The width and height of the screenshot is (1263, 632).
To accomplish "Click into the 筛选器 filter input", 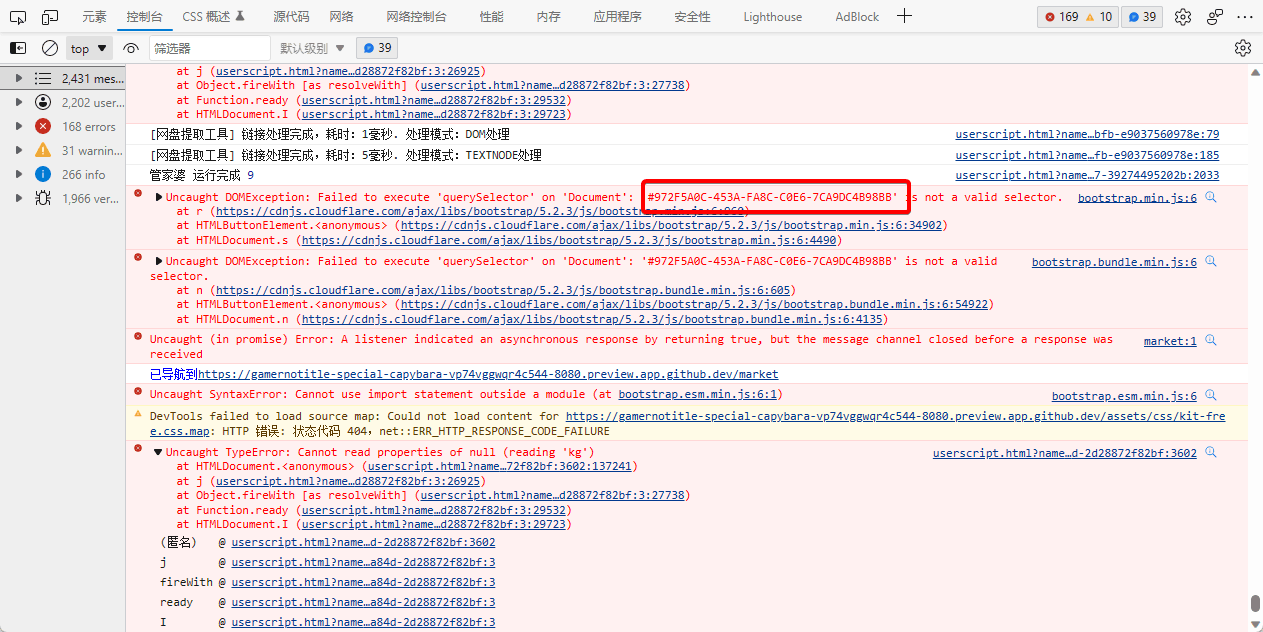I will (x=210, y=48).
